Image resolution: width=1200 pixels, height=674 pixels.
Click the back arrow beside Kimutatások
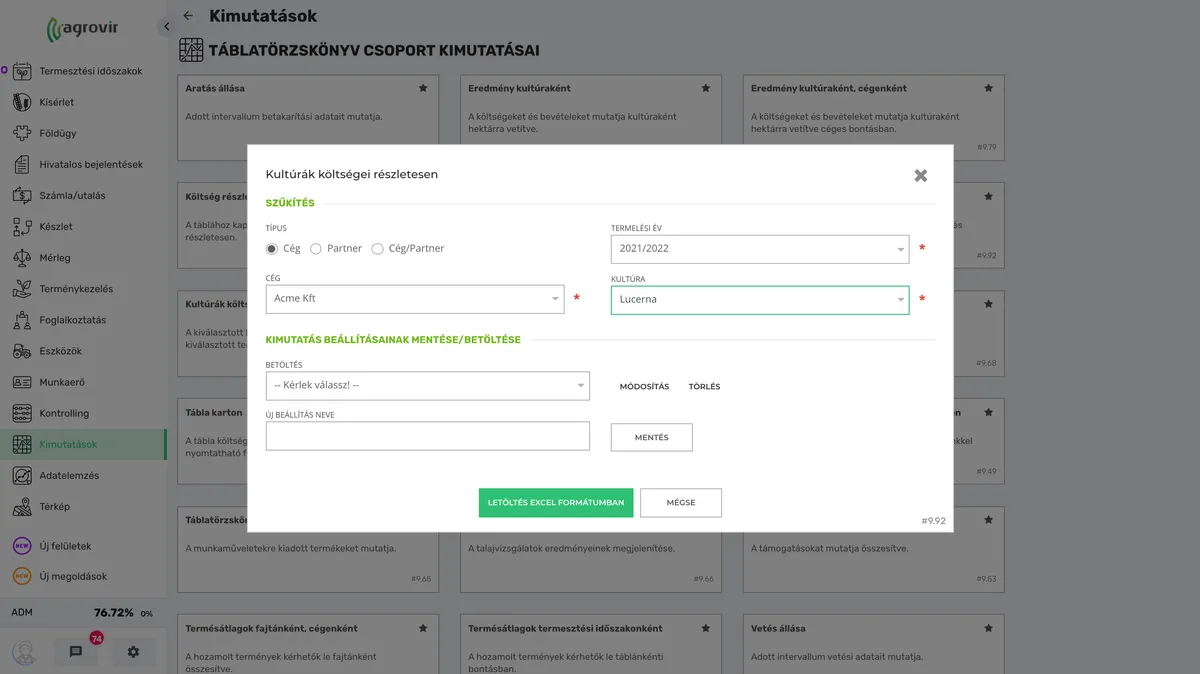point(188,16)
